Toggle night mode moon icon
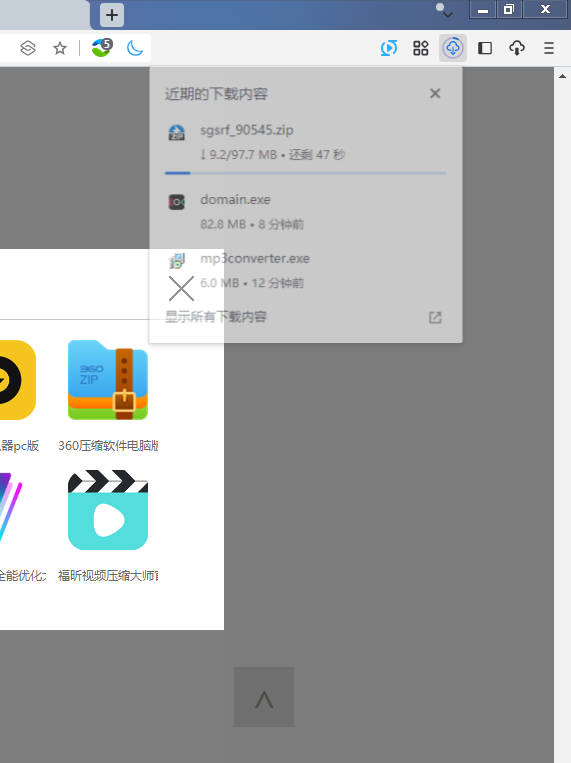This screenshot has width=571, height=763. [x=135, y=48]
